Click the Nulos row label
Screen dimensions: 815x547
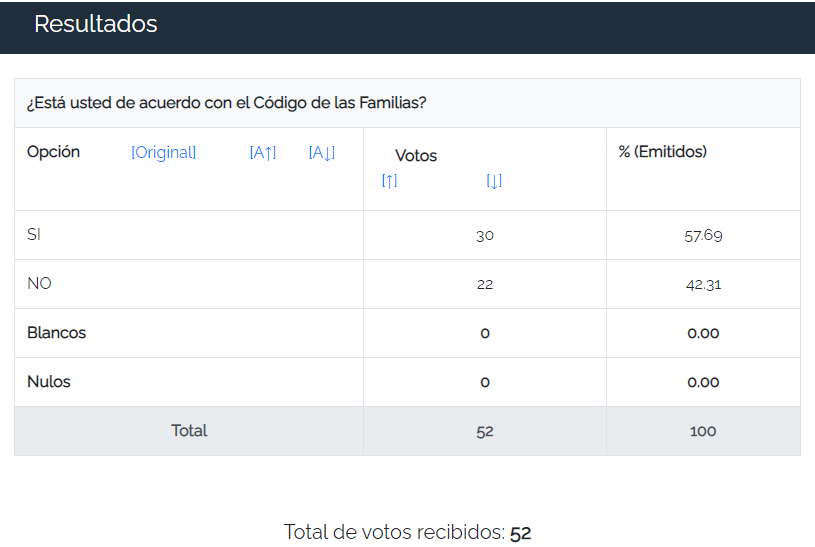click(x=49, y=382)
